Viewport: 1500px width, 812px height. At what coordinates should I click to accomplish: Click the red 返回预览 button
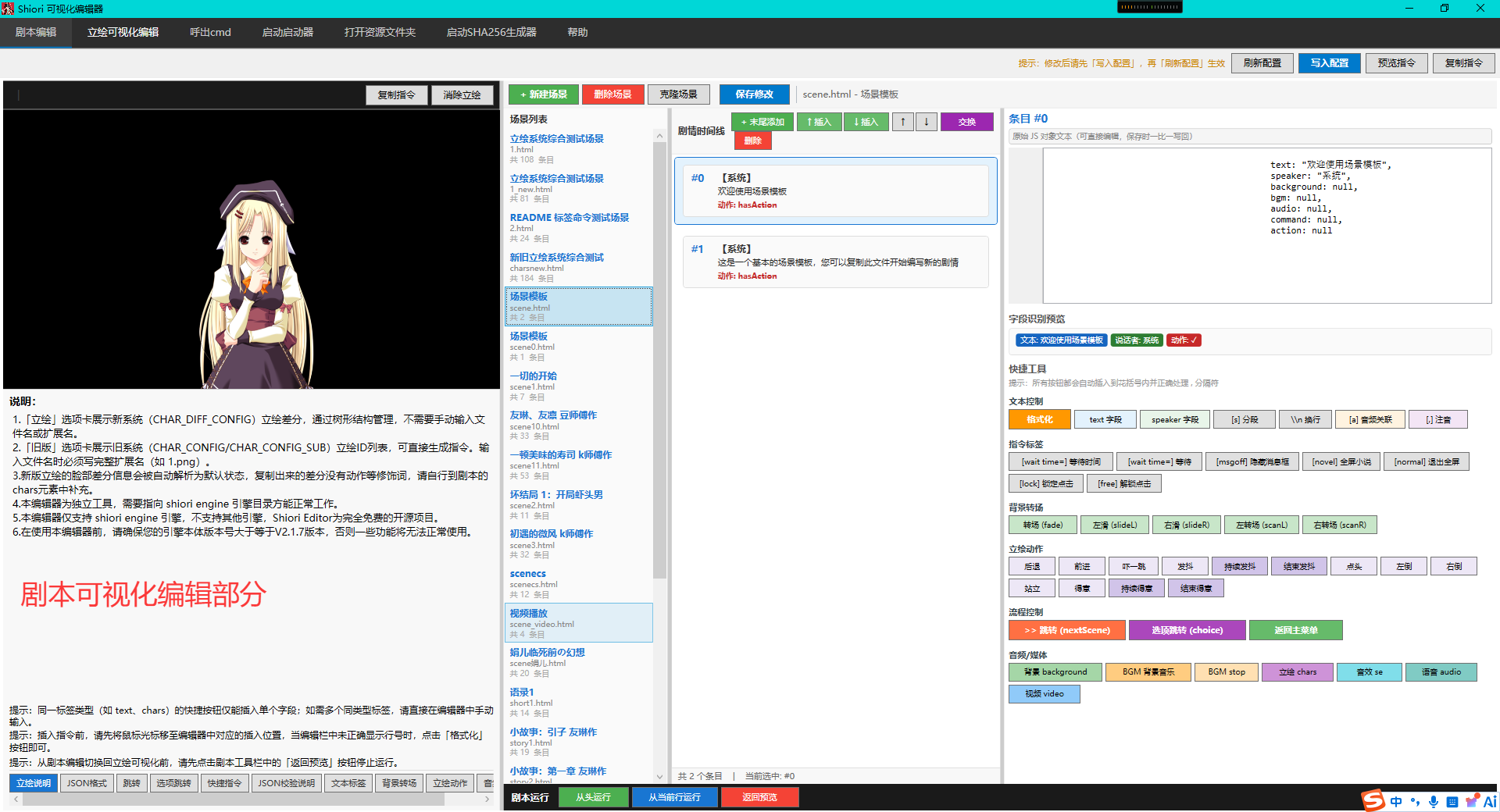[x=759, y=797]
